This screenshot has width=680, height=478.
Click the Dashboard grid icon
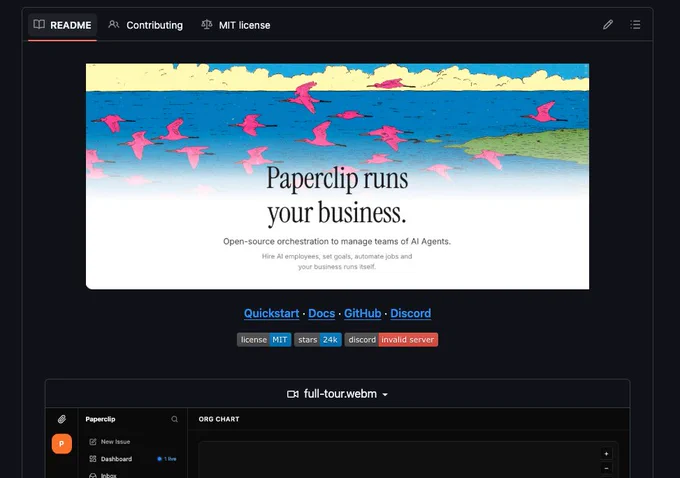pos(93,459)
